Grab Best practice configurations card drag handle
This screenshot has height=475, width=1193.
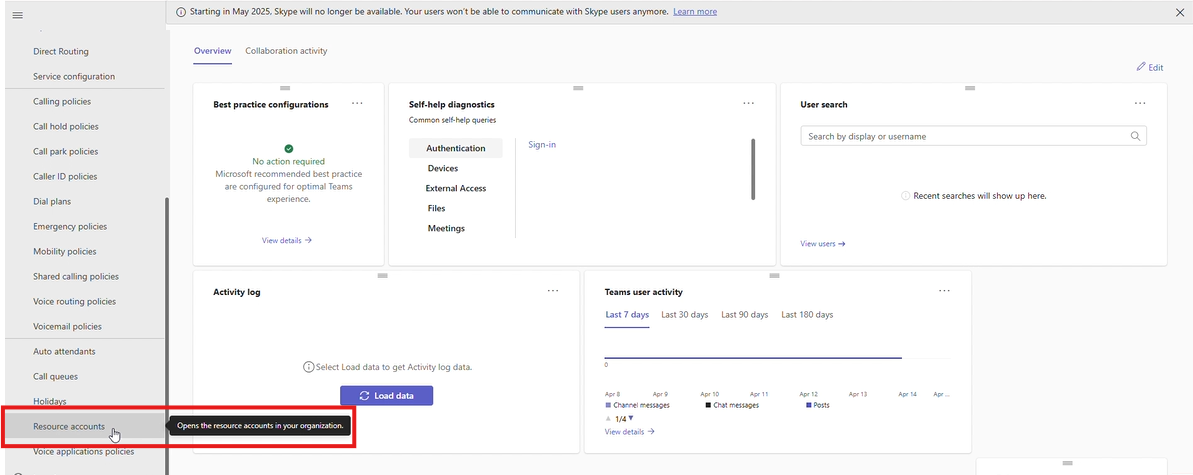(x=285, y=88)
